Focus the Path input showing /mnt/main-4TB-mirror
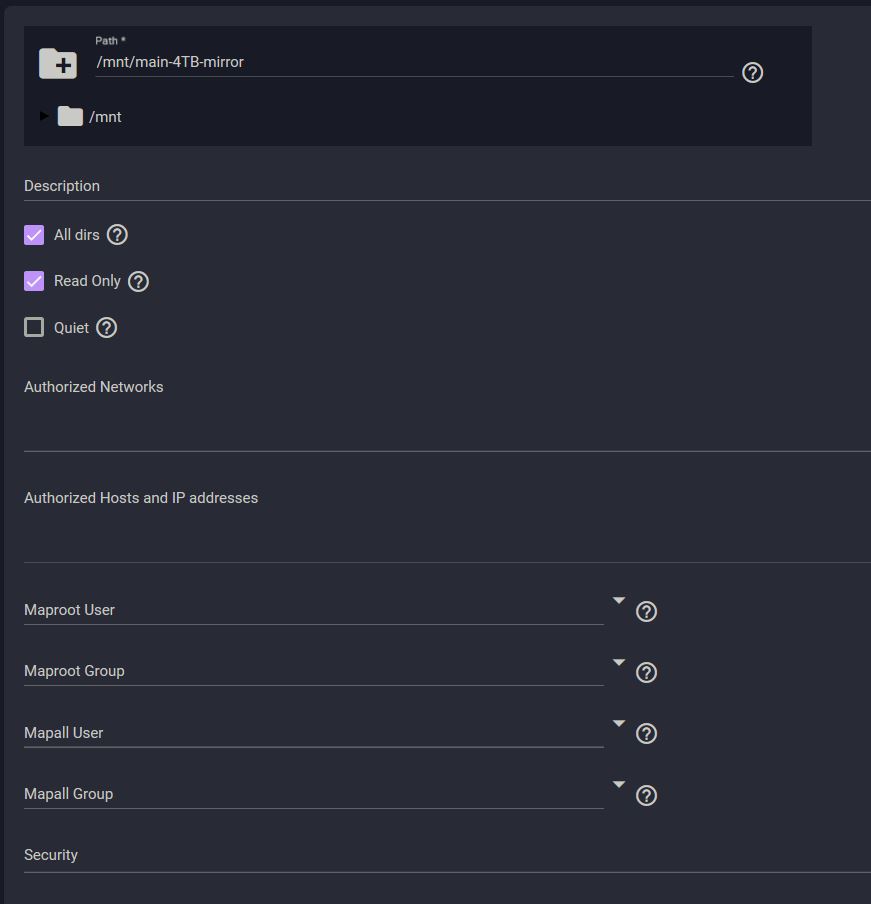871x904 pixels. (x=414, y=62)
